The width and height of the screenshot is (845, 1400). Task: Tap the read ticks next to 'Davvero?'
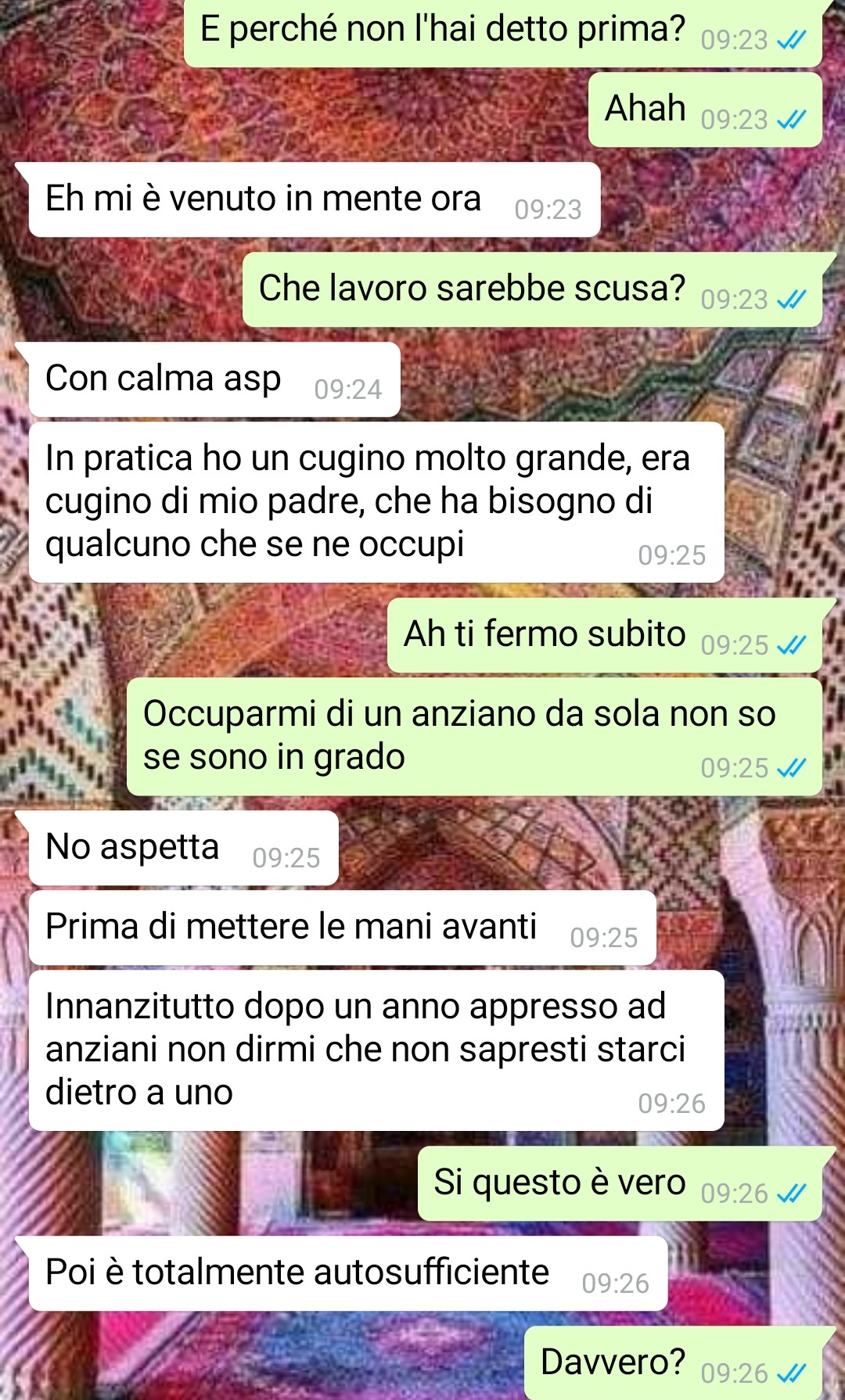pos(791,1373)
